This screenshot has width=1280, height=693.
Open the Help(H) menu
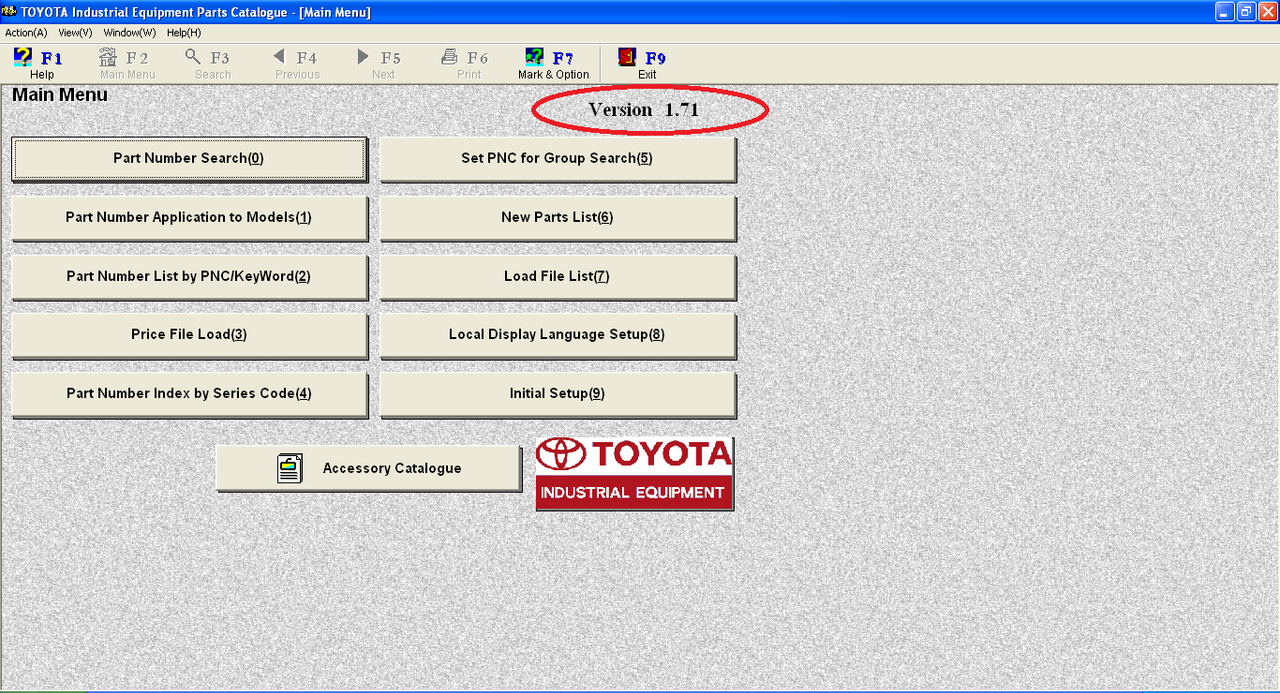coord(183,33)
